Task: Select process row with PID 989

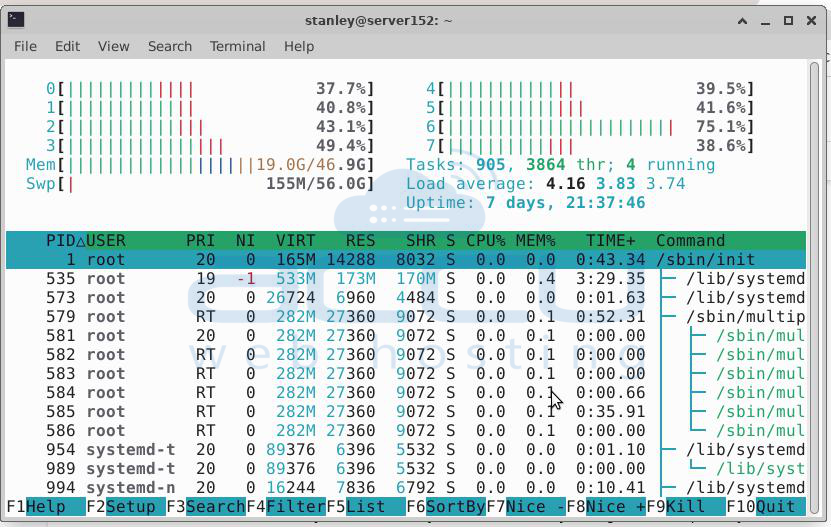Action: [x=406, y=469]
